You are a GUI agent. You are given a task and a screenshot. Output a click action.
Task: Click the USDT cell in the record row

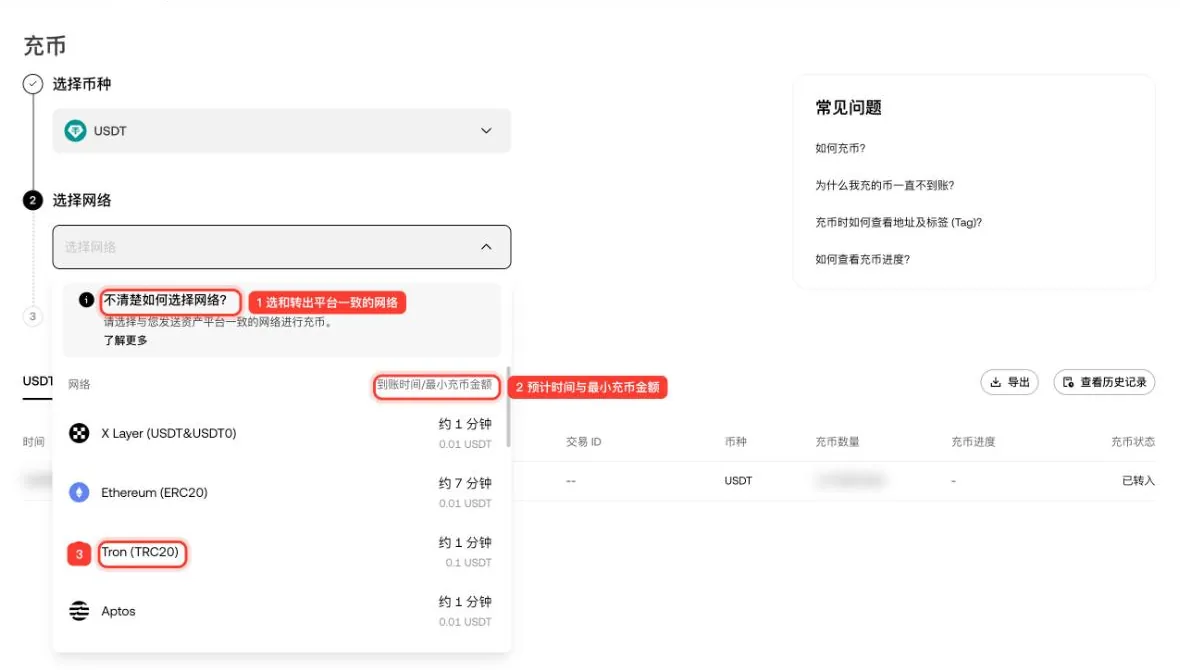click(x=738, y=480)
